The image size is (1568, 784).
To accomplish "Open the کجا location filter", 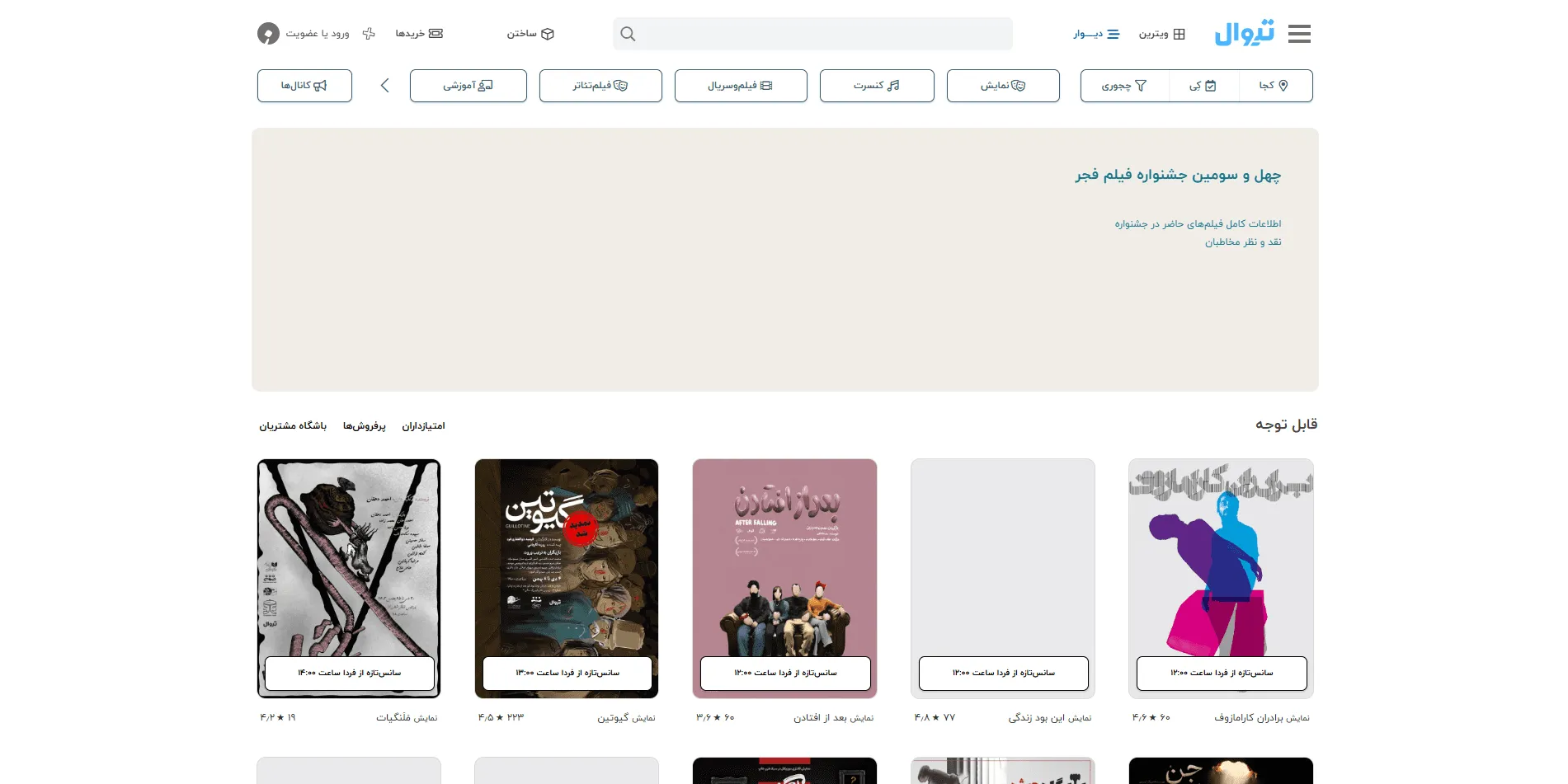I will pos(1275,86).
